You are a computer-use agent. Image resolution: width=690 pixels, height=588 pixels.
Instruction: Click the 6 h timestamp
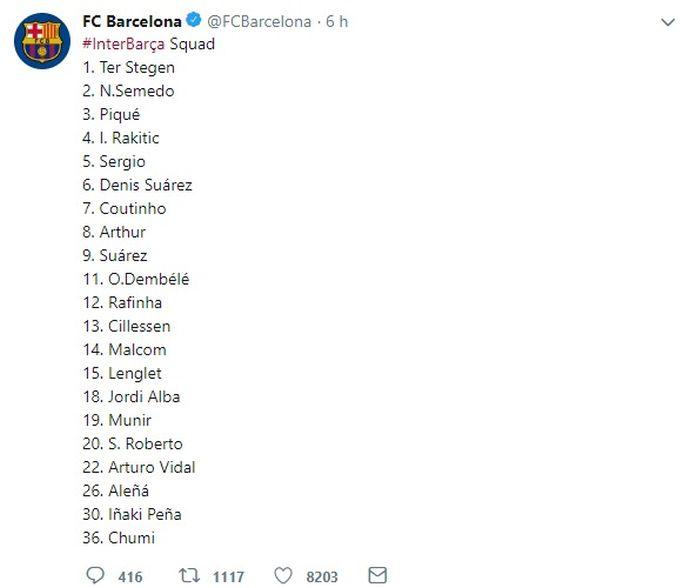pyautogui.click(x=337, y=21)
